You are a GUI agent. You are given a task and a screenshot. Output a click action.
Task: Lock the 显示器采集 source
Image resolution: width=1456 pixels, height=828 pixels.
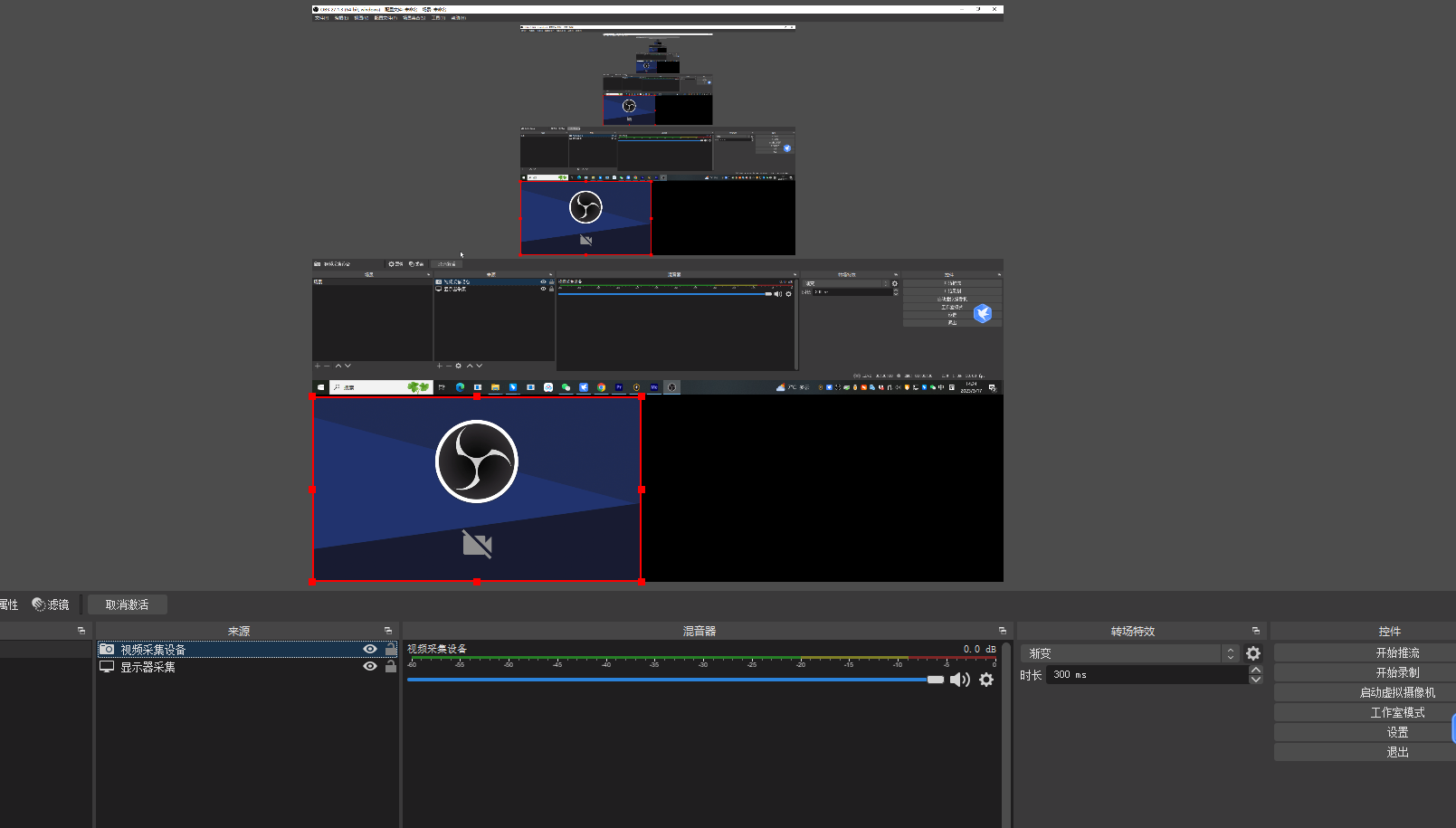(x=391, y=667)
